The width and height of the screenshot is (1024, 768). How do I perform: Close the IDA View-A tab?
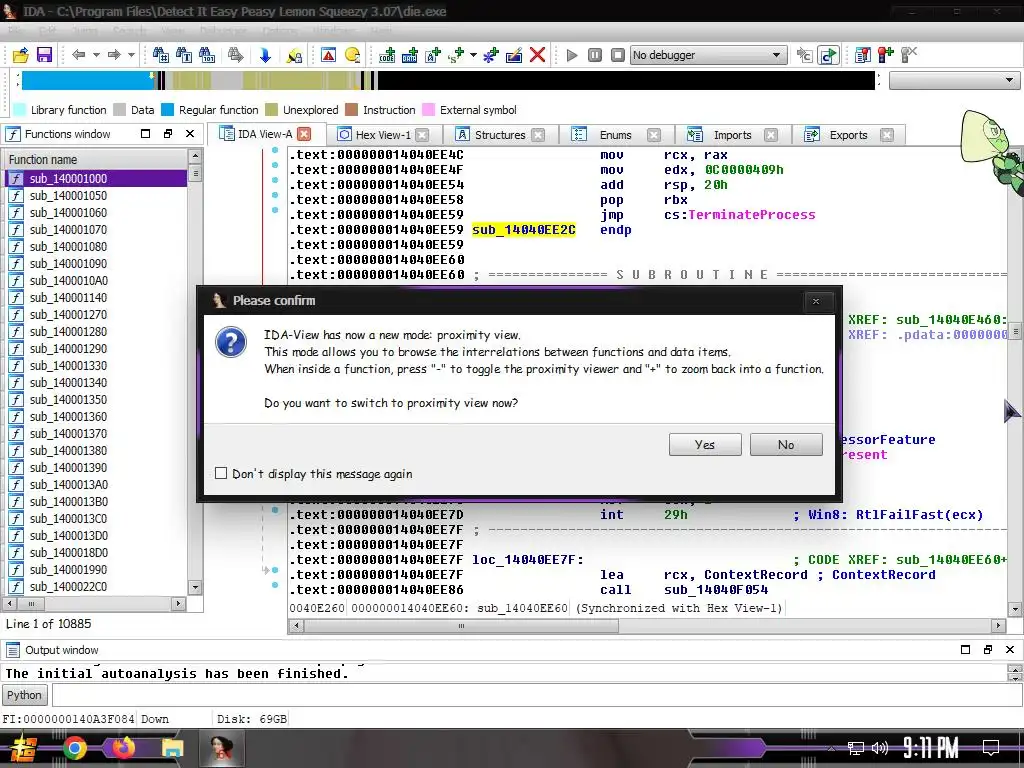[304, 134]
